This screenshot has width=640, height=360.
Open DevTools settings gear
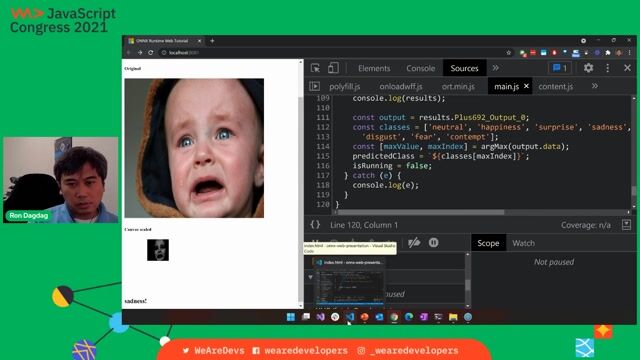588,68
